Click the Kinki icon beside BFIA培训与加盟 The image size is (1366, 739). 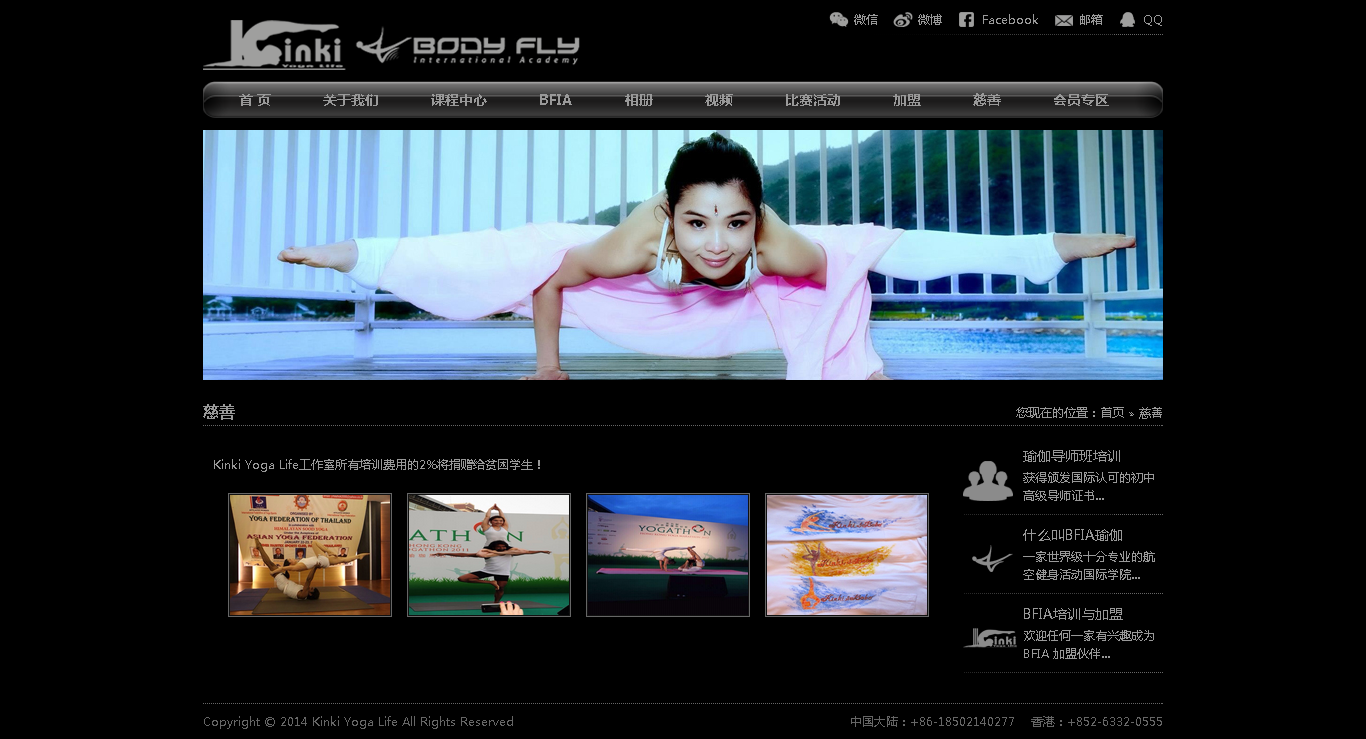[x=990, y=638]
